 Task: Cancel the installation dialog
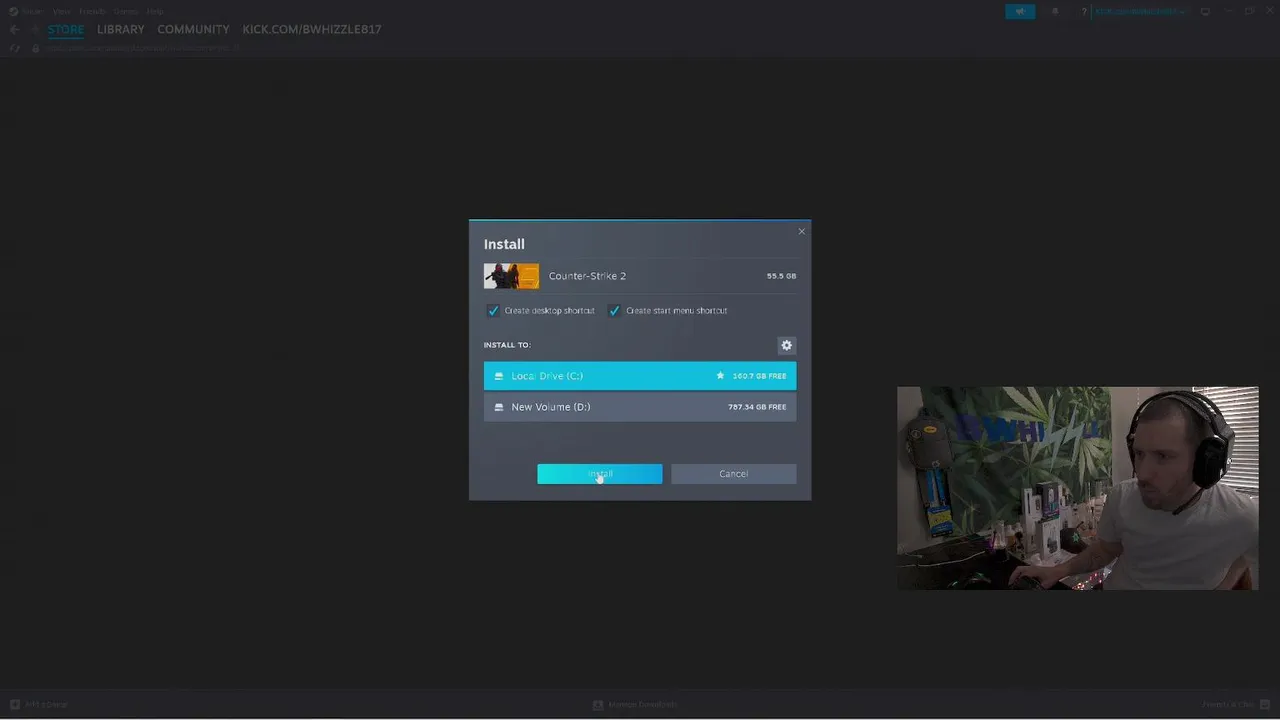[733, 474]
